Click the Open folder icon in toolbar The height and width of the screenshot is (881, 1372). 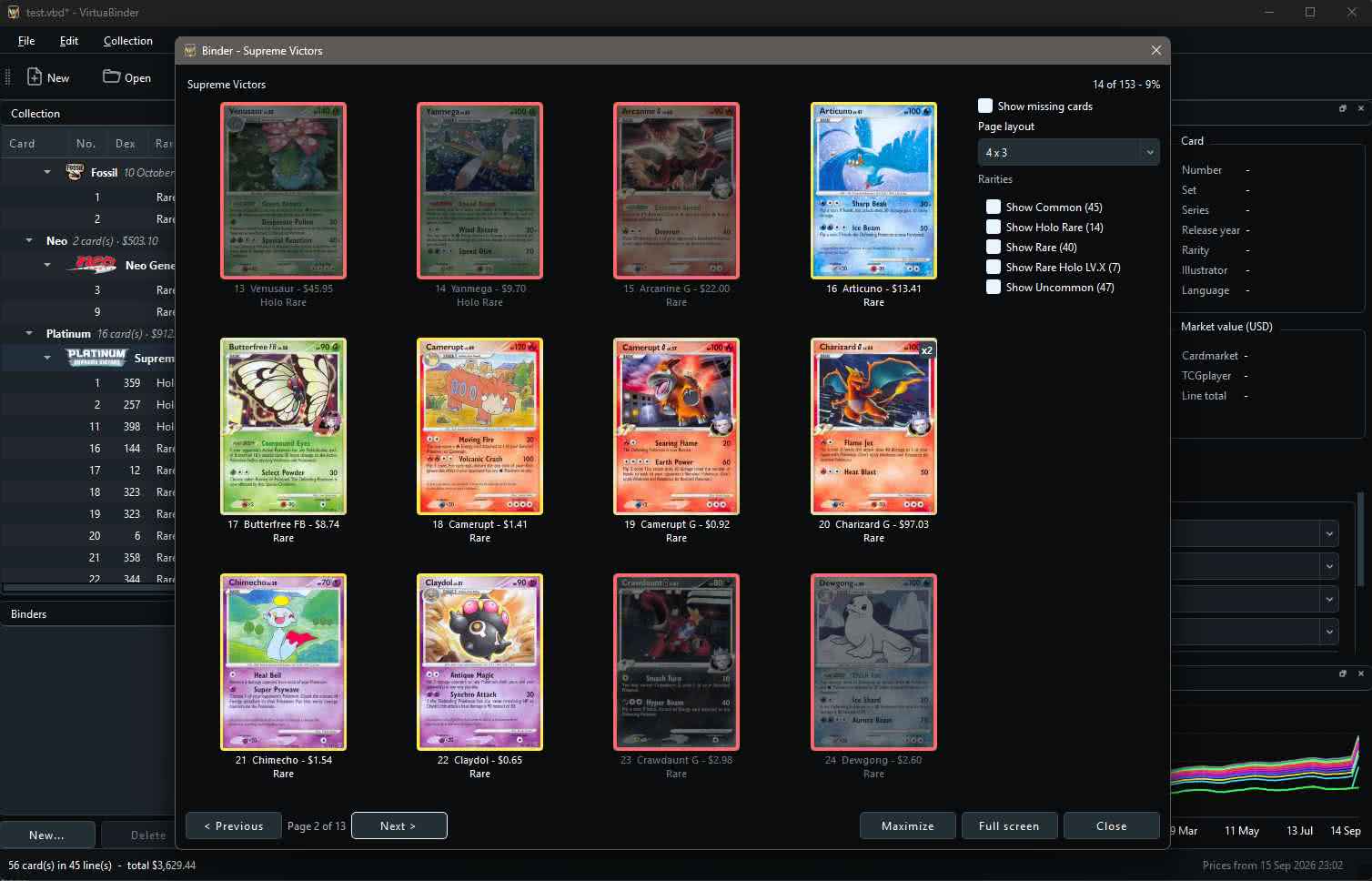pos(111,76)
